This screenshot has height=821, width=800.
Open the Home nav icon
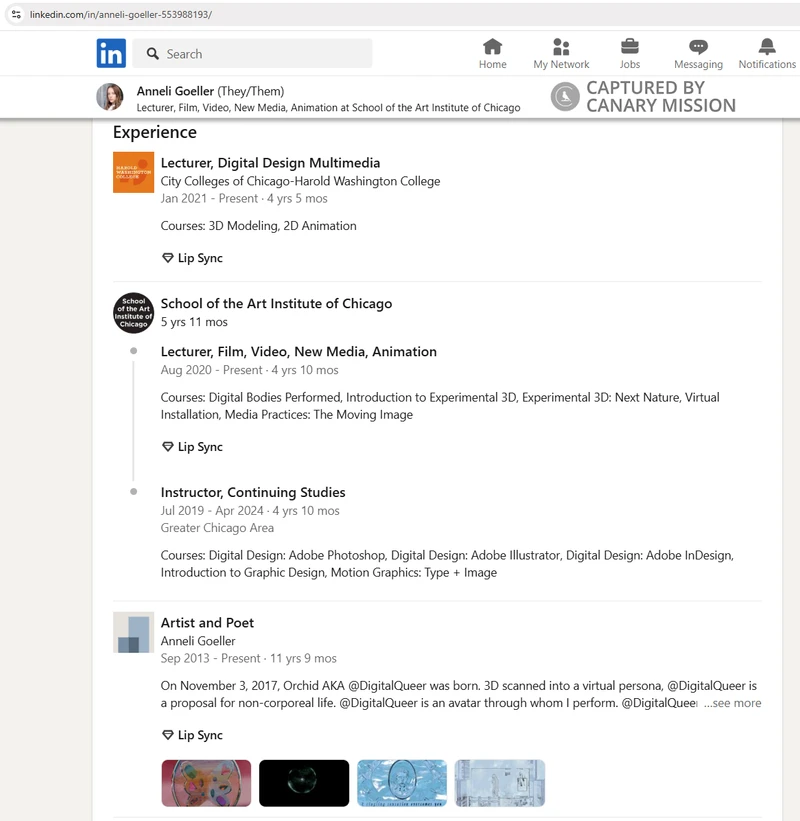pyautogui.click(x=492, y=47)
